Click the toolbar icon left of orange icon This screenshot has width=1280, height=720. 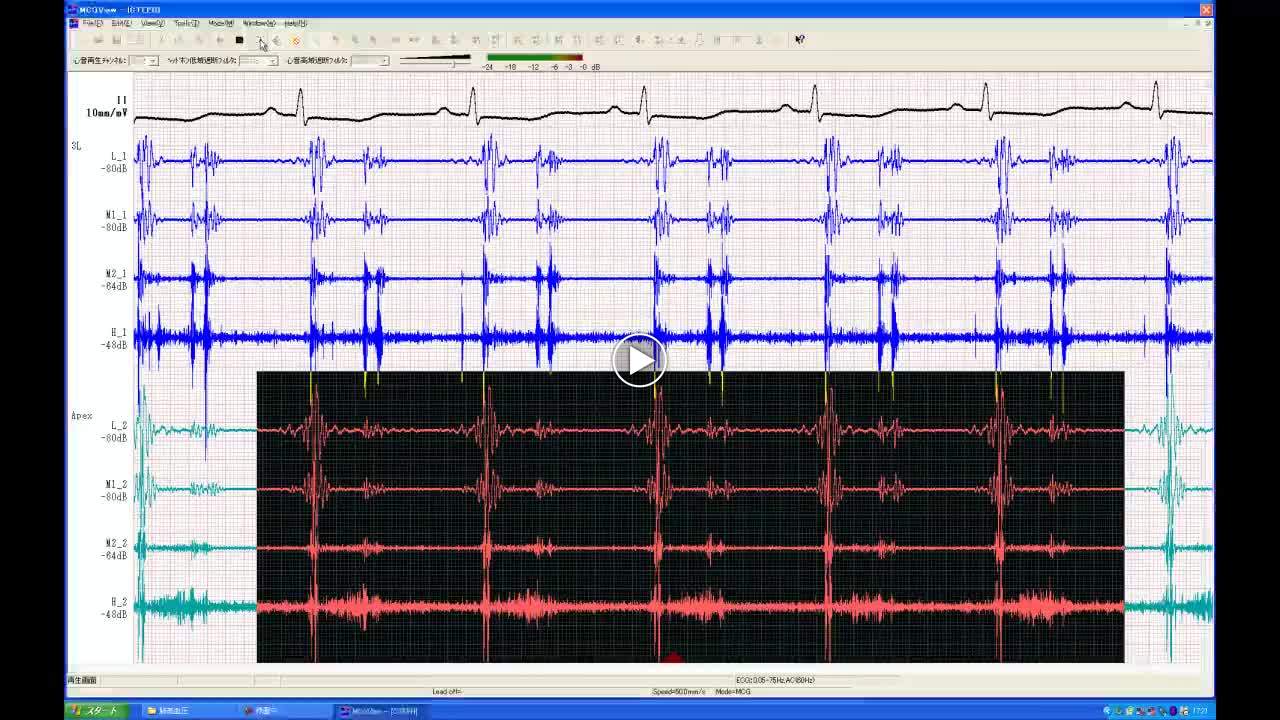click(x=277, y=40)
